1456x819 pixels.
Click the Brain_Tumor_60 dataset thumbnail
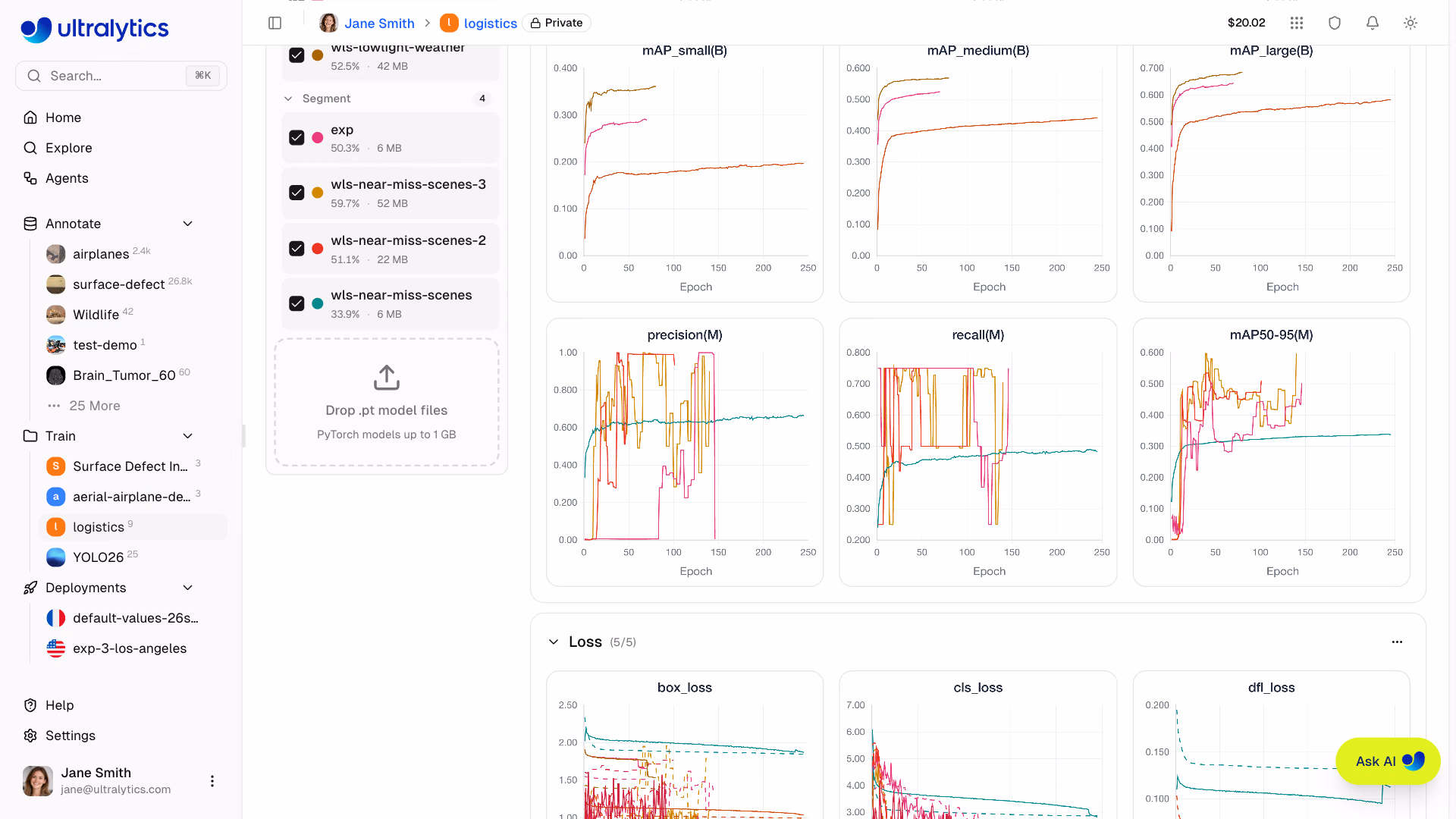pyautogui.click(x=56, y=375)
